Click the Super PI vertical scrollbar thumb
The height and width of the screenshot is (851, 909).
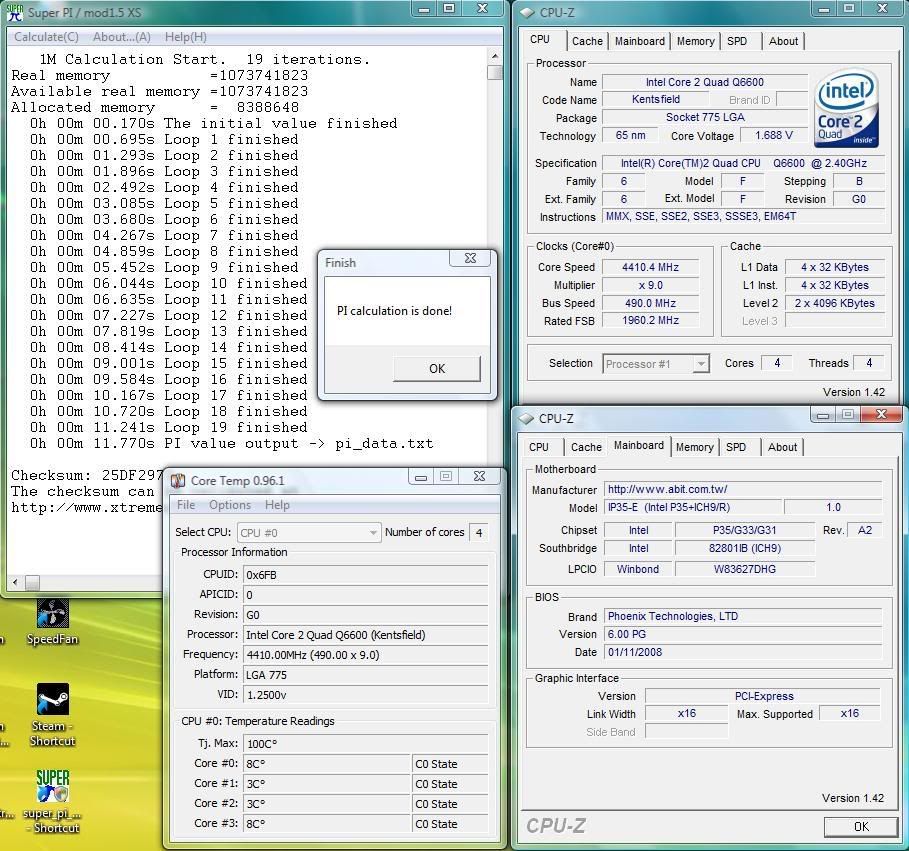pyautogui.click(x=495, y=72)
